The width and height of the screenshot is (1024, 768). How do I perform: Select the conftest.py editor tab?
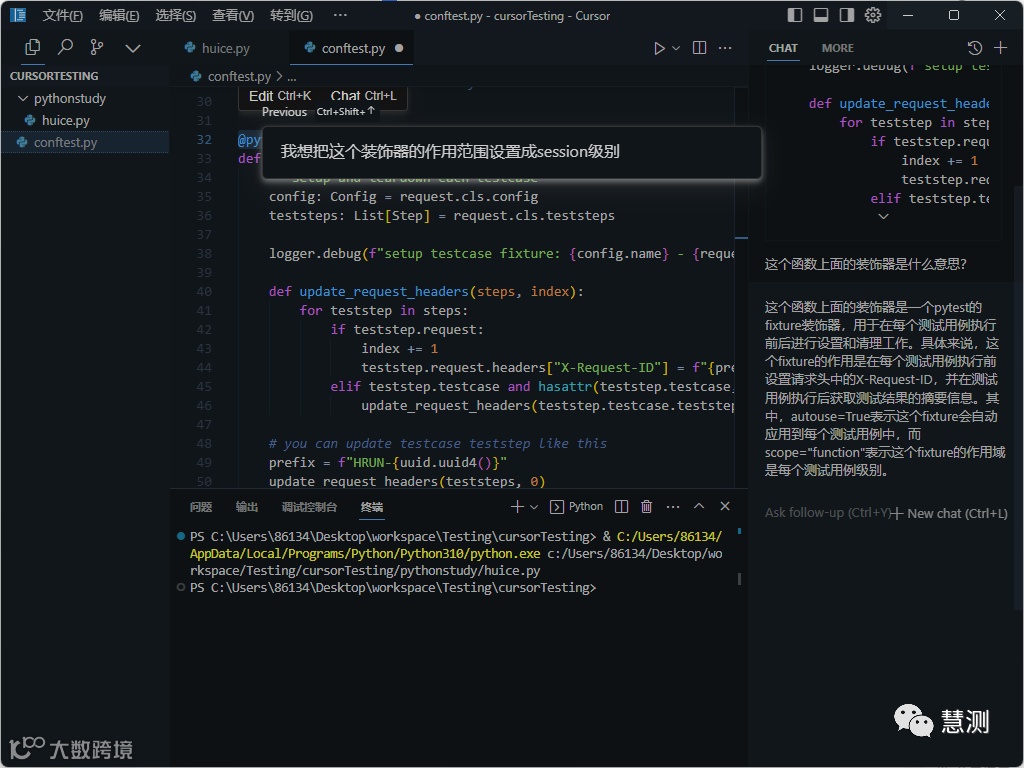pyautogui.click(x=353, y=48)
